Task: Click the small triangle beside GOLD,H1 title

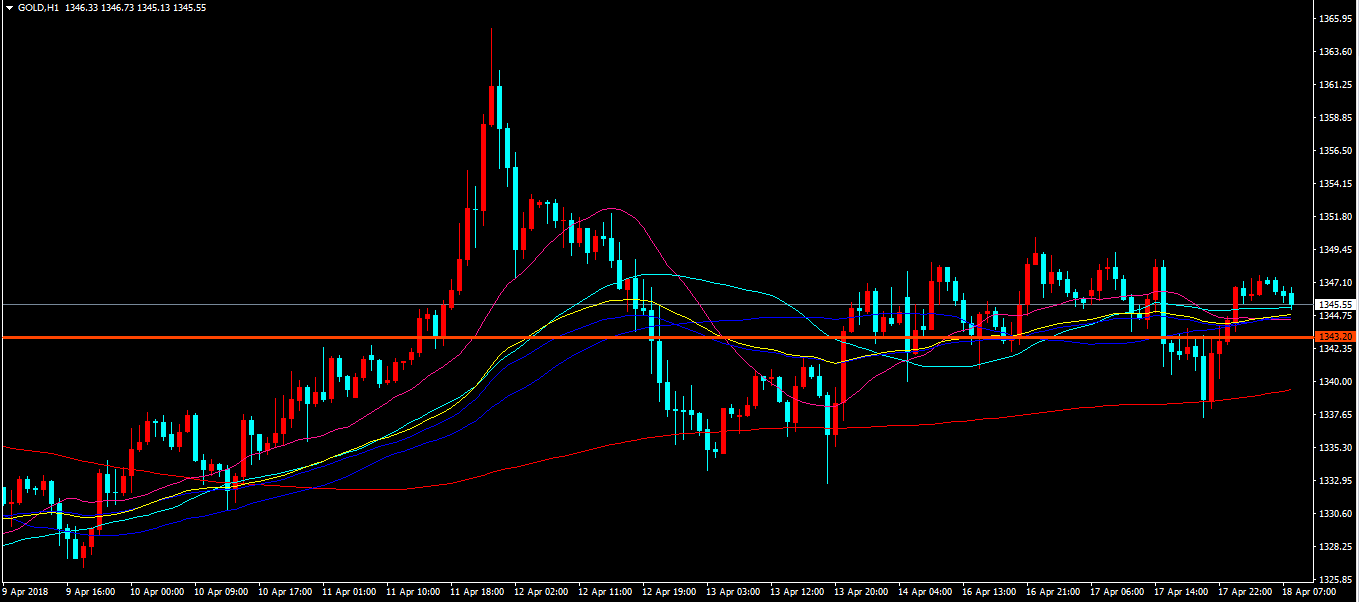Action: (9, 8)
